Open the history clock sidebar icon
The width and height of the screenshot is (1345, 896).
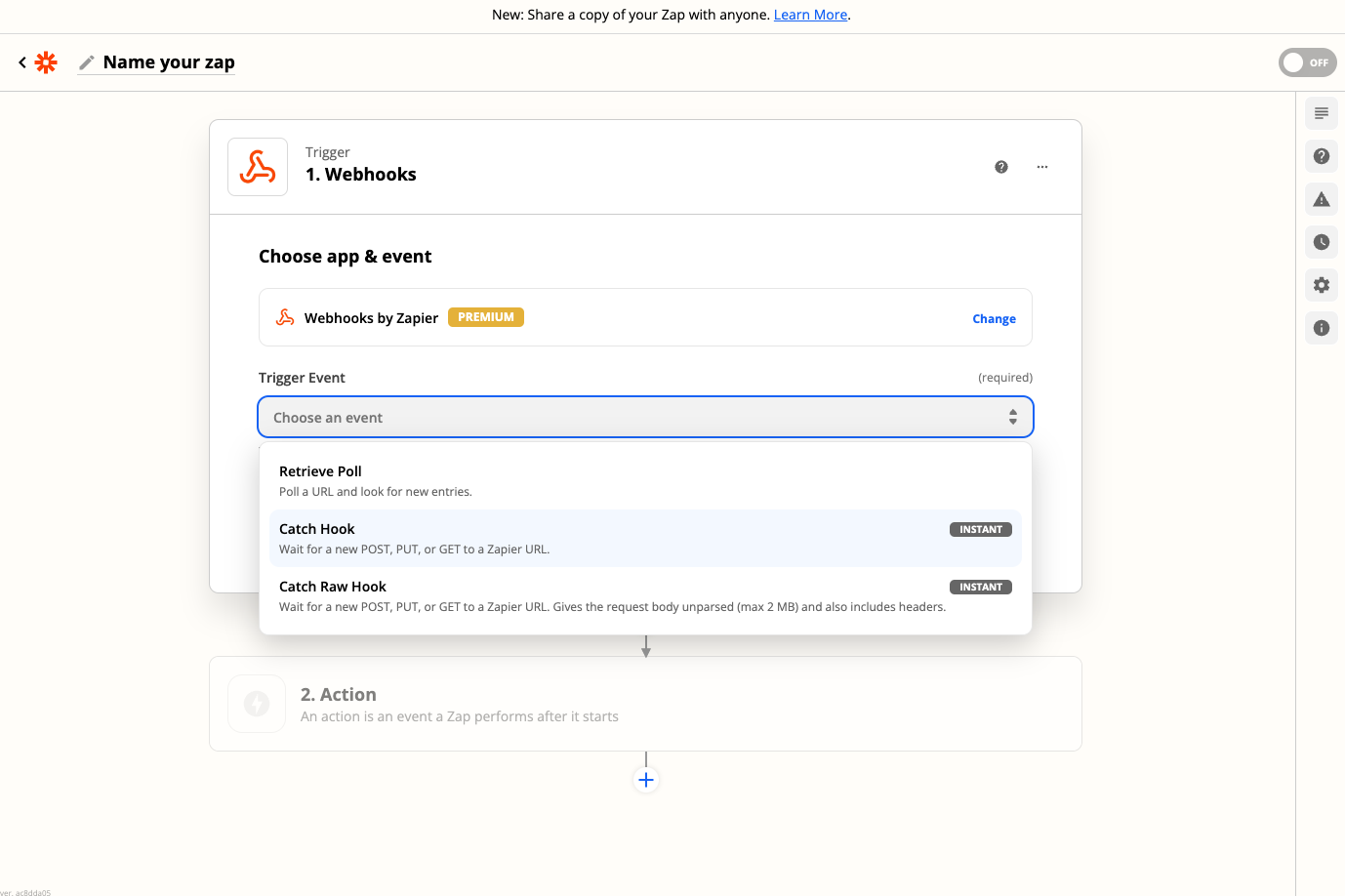point(1322,242)
